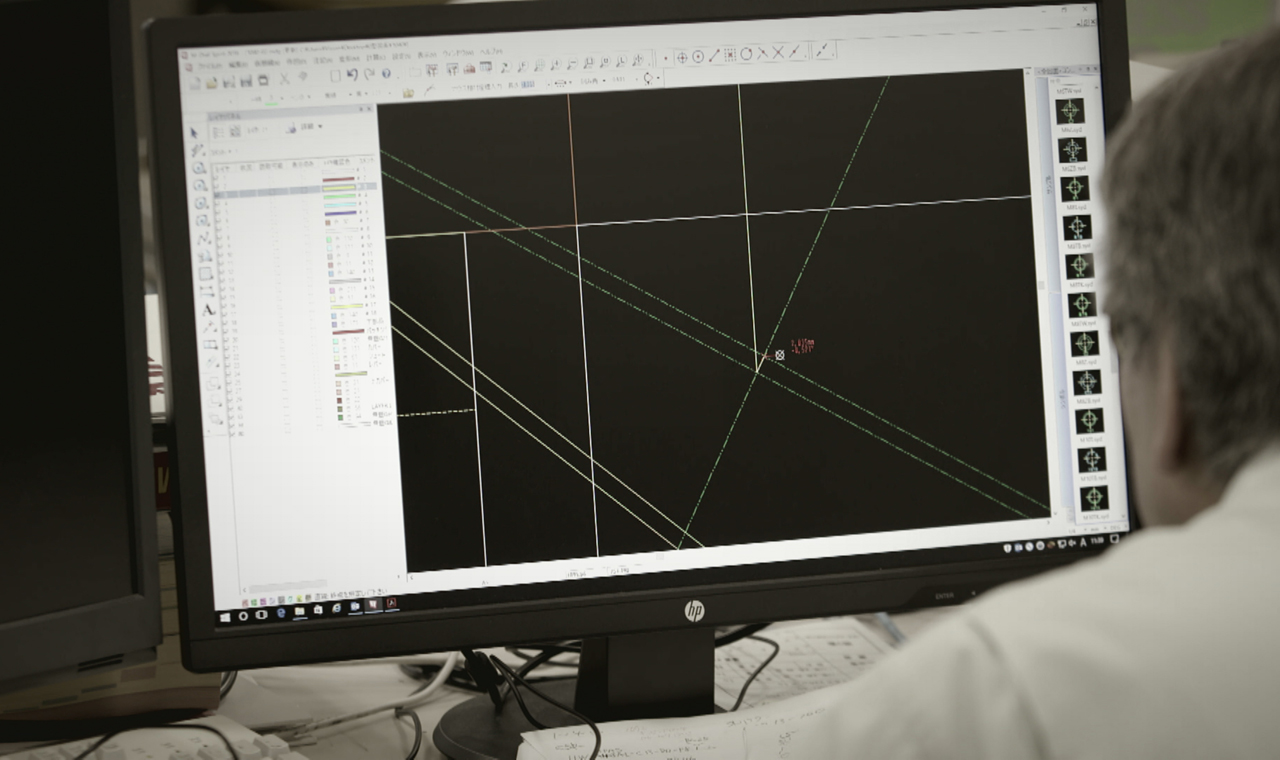Open help via the blue question mark icon

pyautogui.click(x=386, y=73)
